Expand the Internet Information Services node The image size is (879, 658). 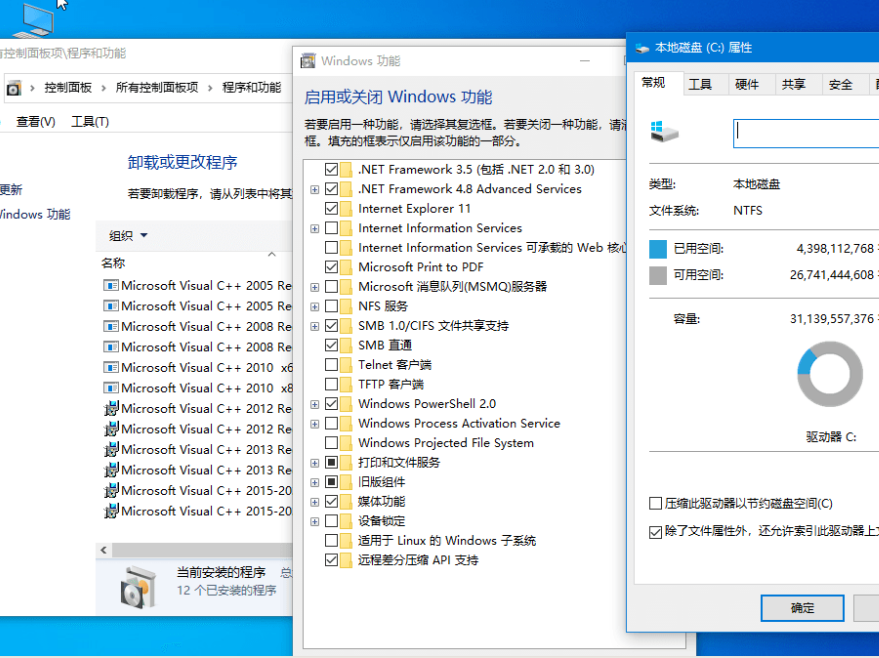pos(315,228)
